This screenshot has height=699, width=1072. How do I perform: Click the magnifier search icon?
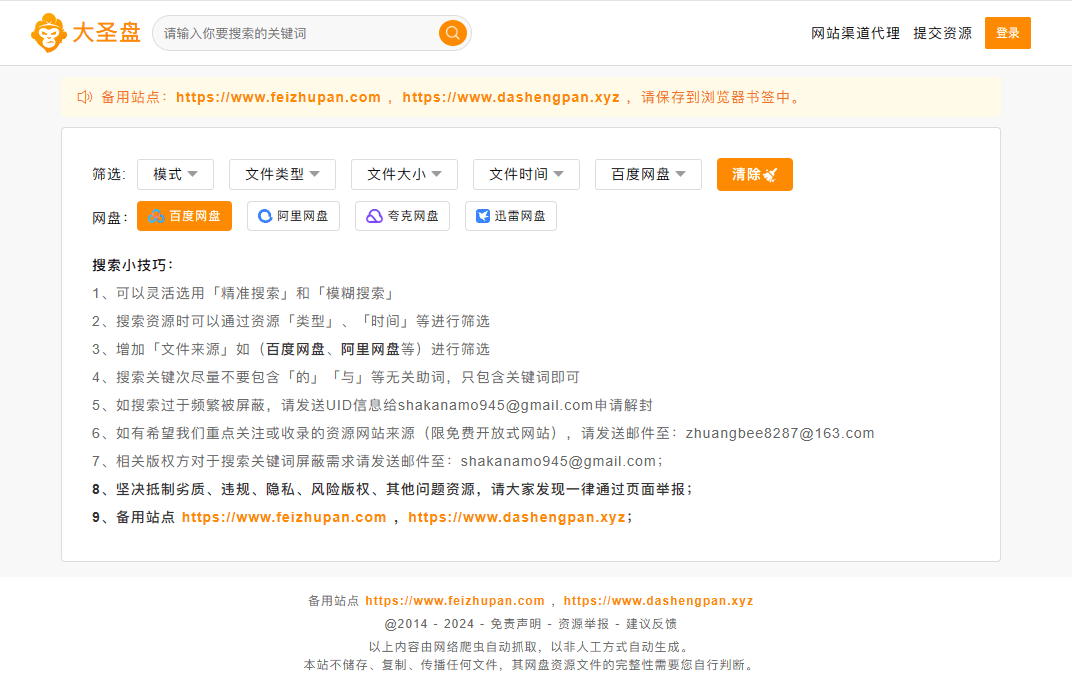(452, 32)
